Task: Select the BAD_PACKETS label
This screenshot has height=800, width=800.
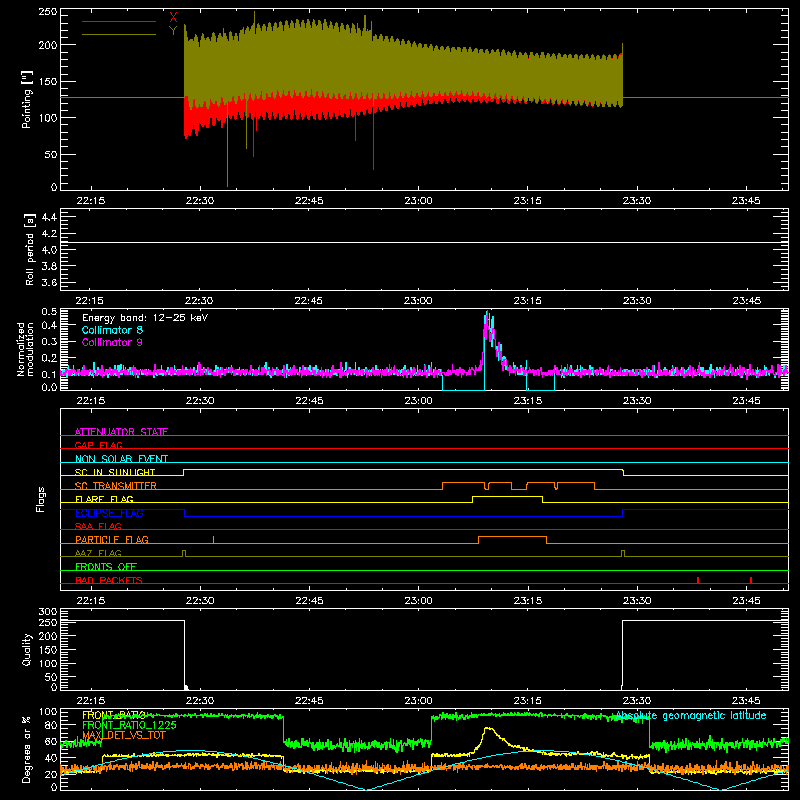Action: click(109, 580)
